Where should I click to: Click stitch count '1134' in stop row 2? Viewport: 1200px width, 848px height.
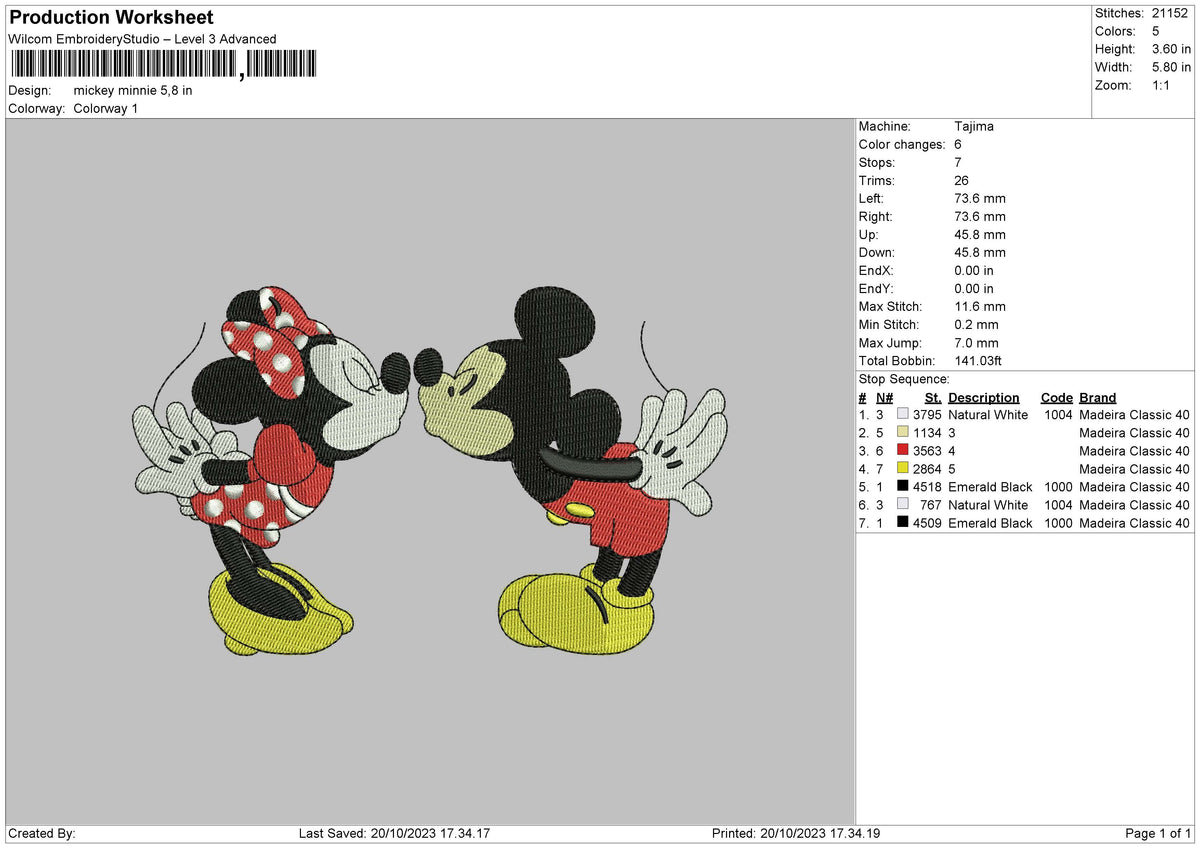[928, 433]
